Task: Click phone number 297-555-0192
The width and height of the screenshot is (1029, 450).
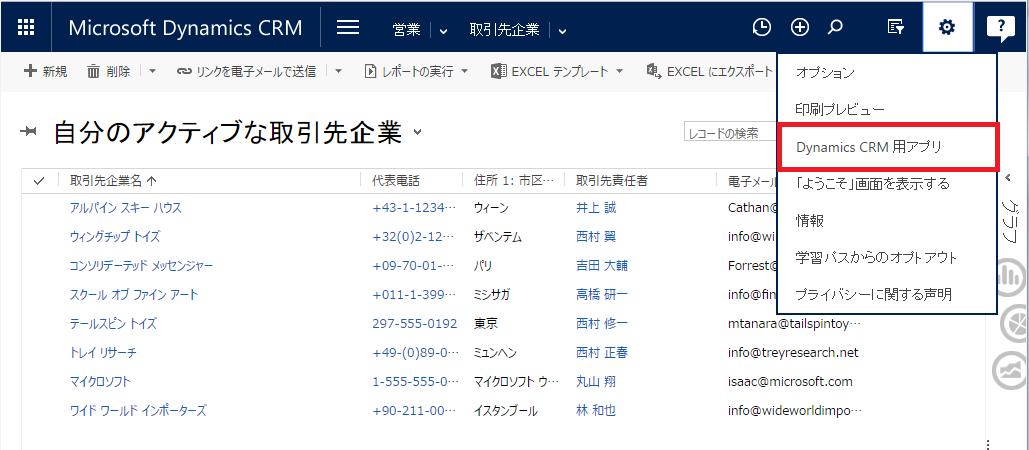Action: click(x=414, y=323)
